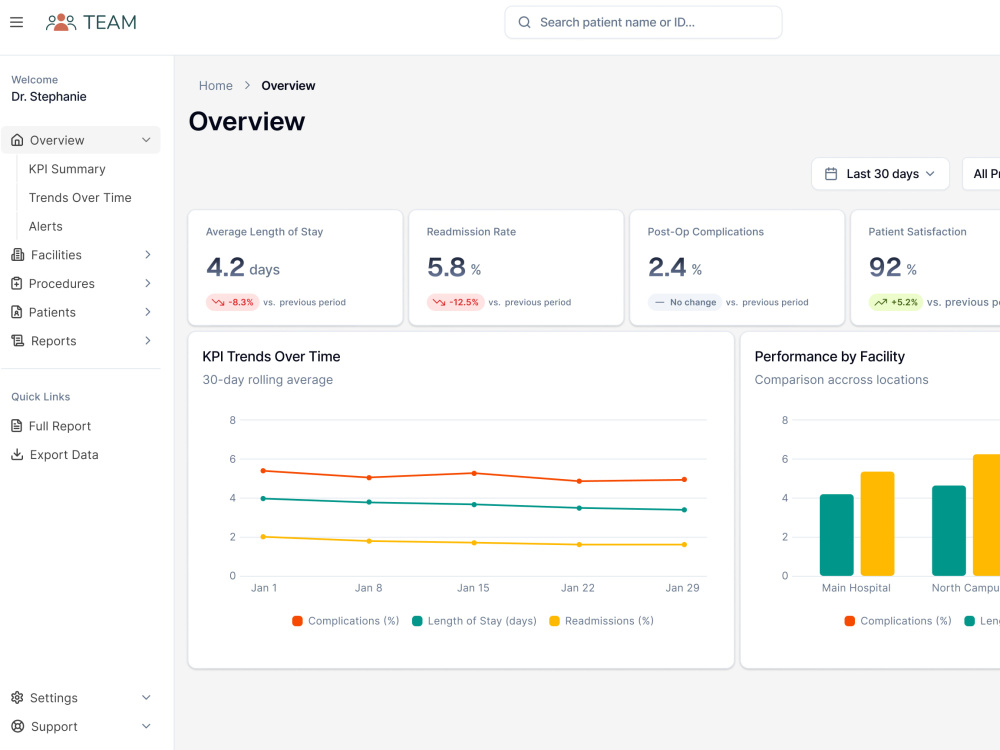Image resolution: width=1000 pixels, height=750 pixels.
Task: Click the Overview home icon in sidebar
Action: [x=17, y=140]
